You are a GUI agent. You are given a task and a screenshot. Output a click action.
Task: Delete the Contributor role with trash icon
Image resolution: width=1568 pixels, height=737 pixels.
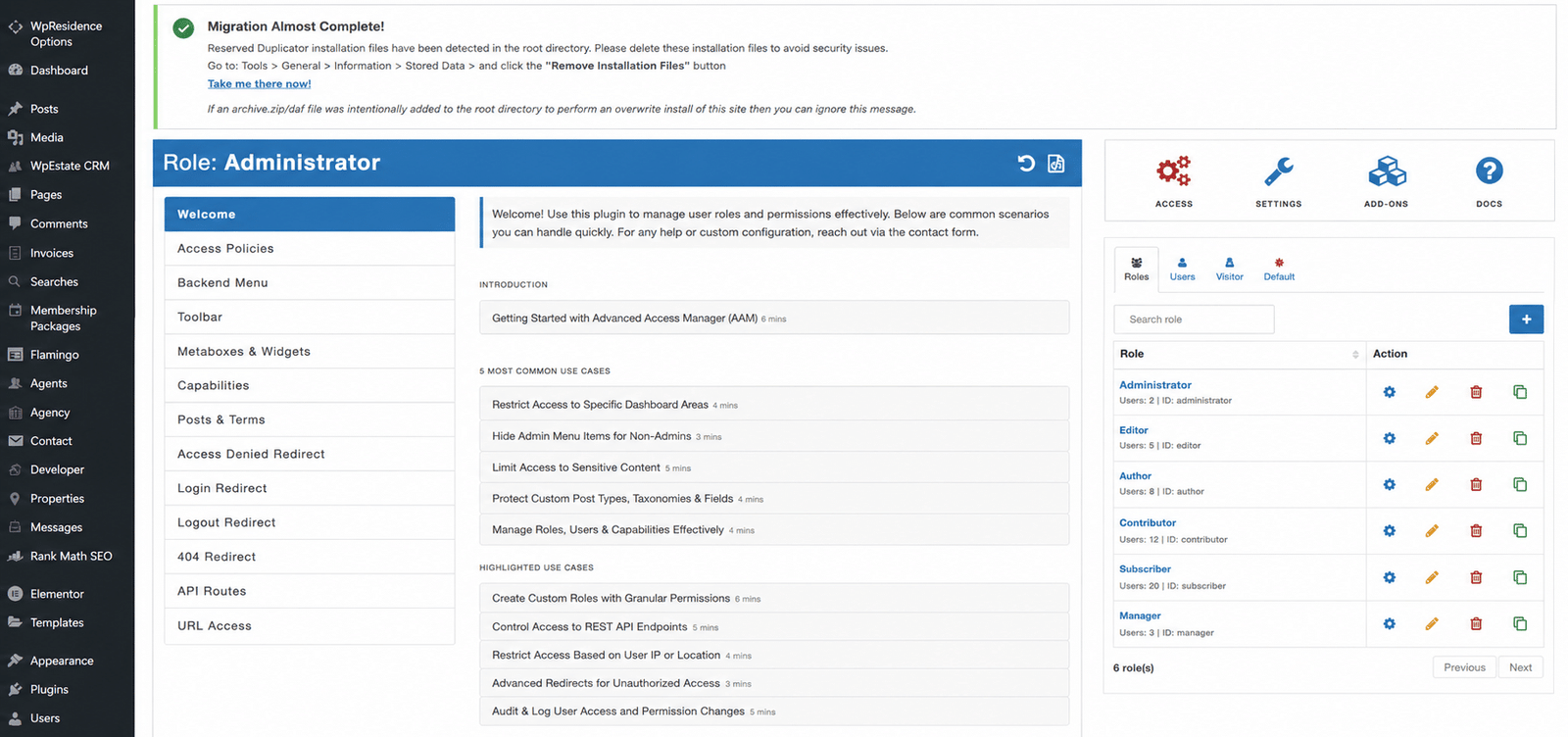pos(1476,530)
